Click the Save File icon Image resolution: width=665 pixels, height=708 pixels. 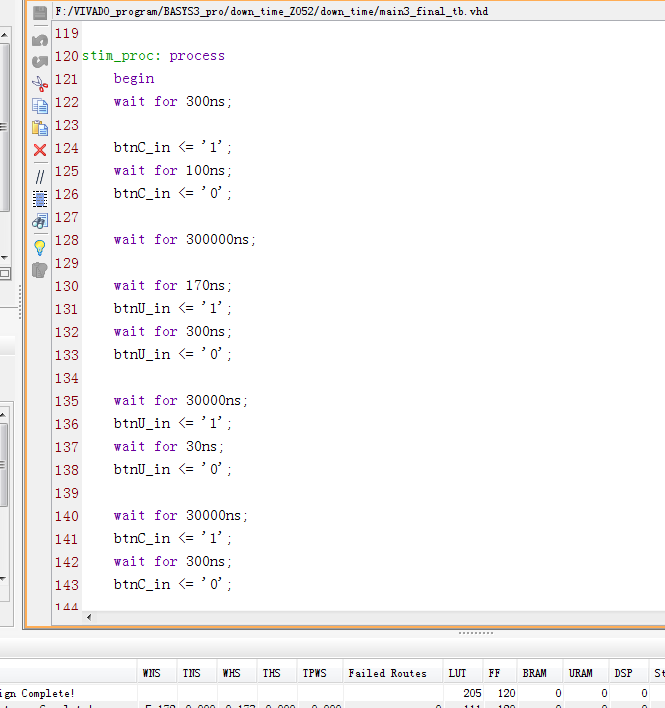(x=40, y=14)
